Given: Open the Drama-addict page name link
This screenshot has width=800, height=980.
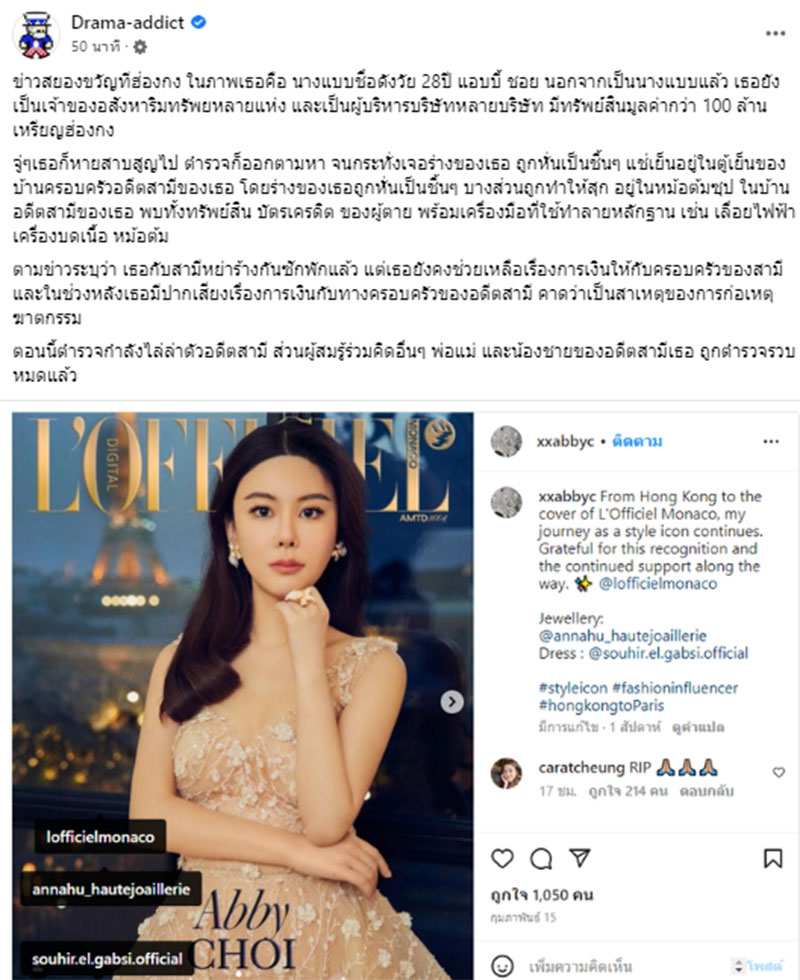Looking at the screenshot, I should (128, 22).
